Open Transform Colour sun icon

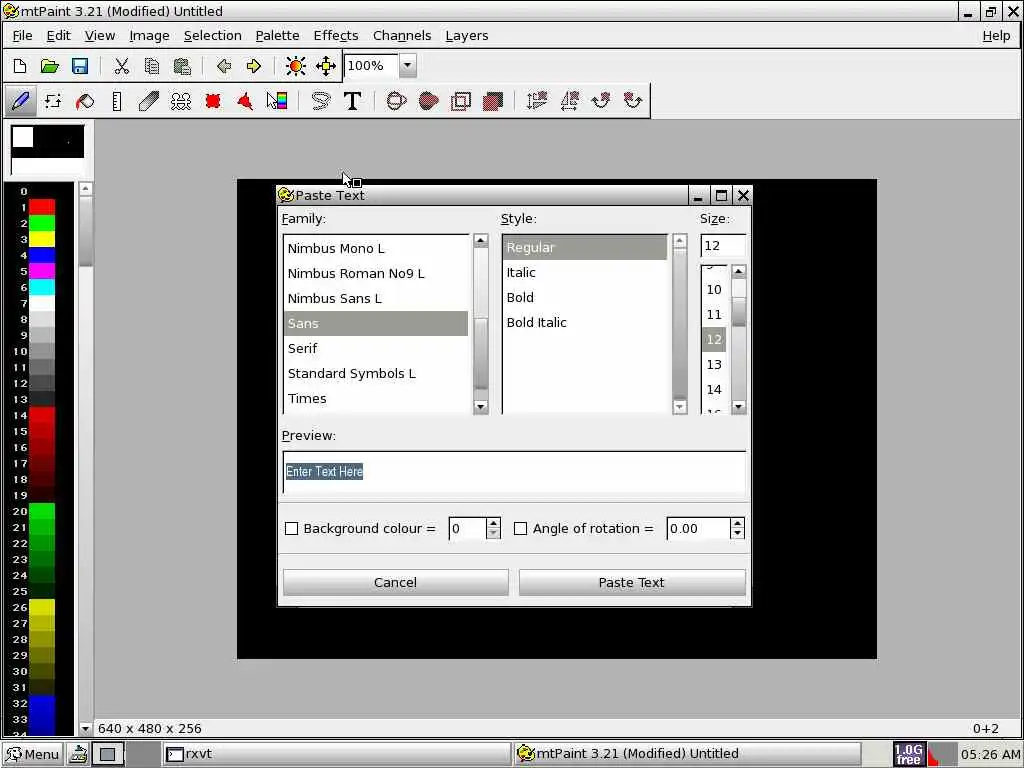pyautogui.click(x=296, y=66)
